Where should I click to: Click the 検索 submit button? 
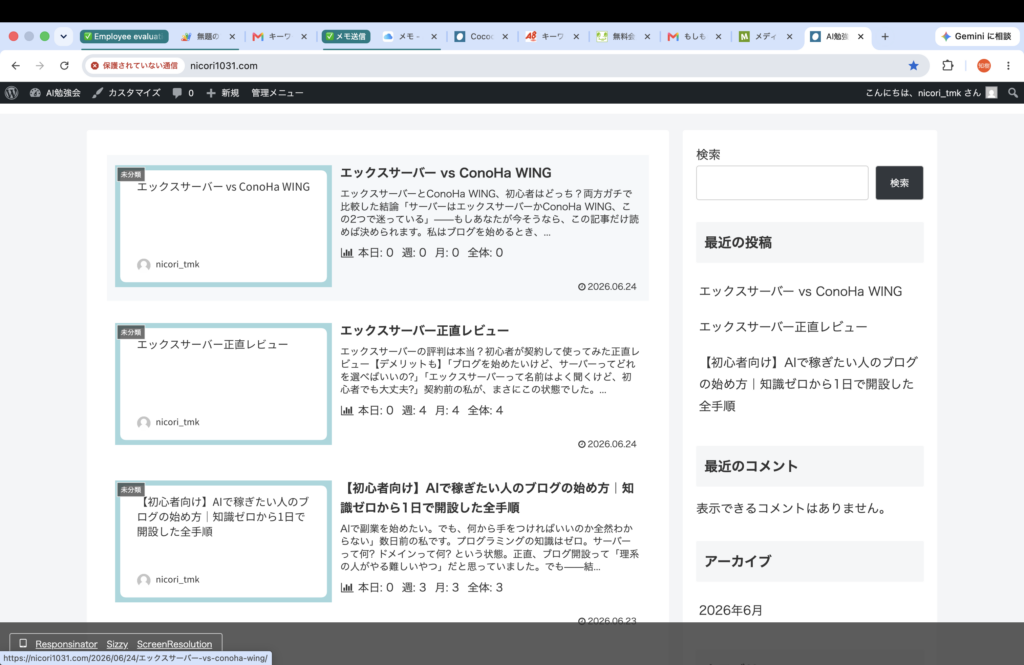899,183
